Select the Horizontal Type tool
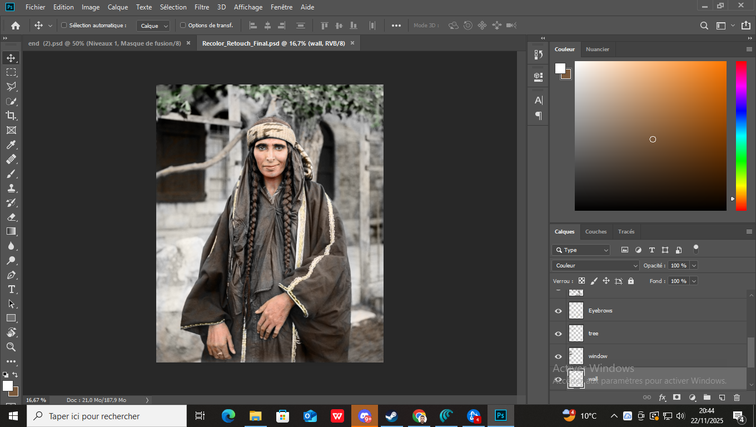 pyautogui.click(x=11, y=289)
